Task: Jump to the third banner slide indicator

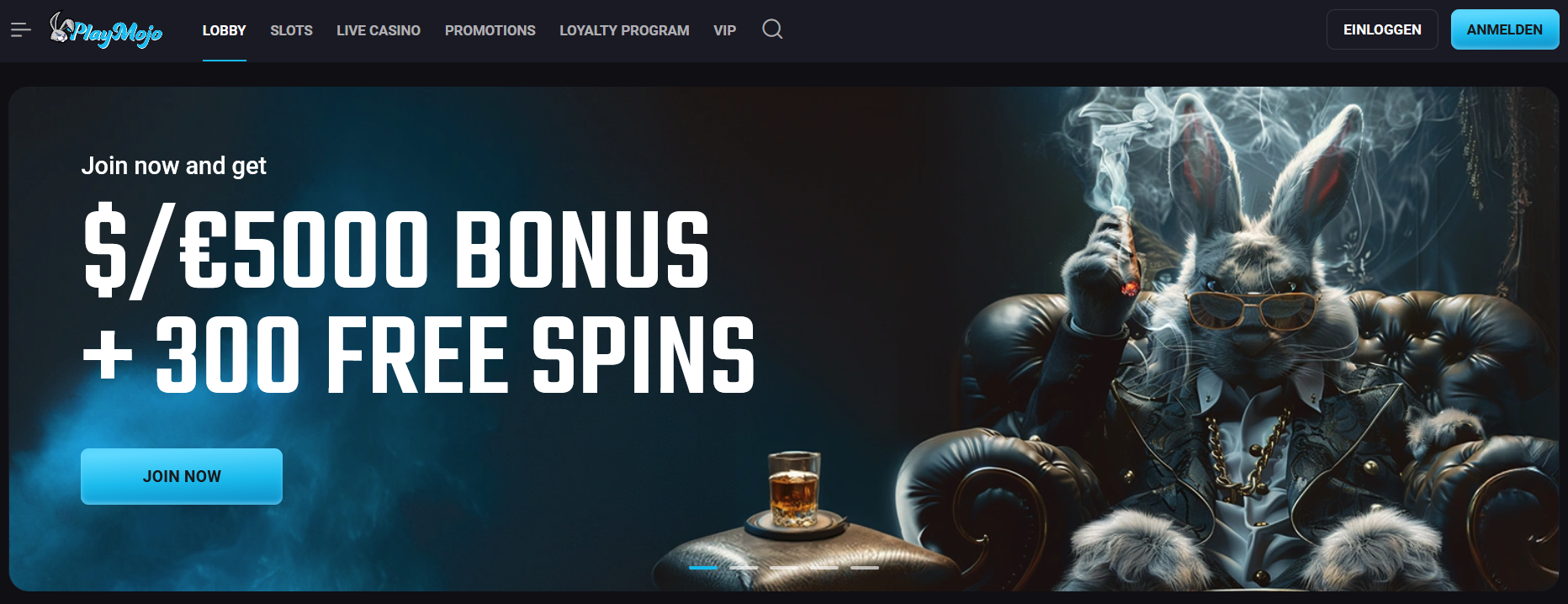Action: point(784,568)
